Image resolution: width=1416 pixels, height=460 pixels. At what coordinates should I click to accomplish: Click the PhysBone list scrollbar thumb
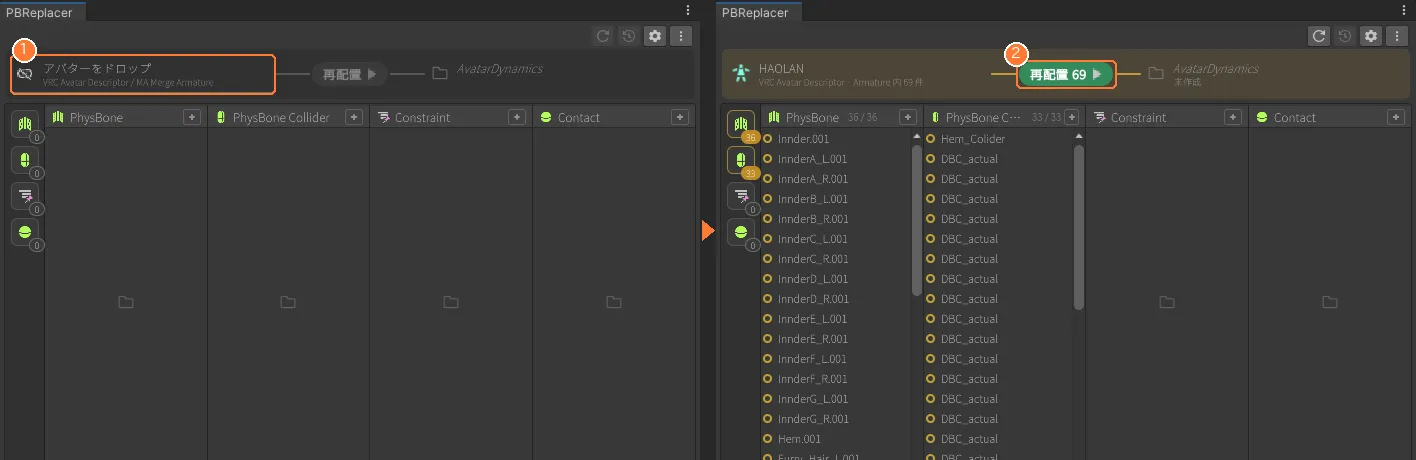[x=917, y=220]
